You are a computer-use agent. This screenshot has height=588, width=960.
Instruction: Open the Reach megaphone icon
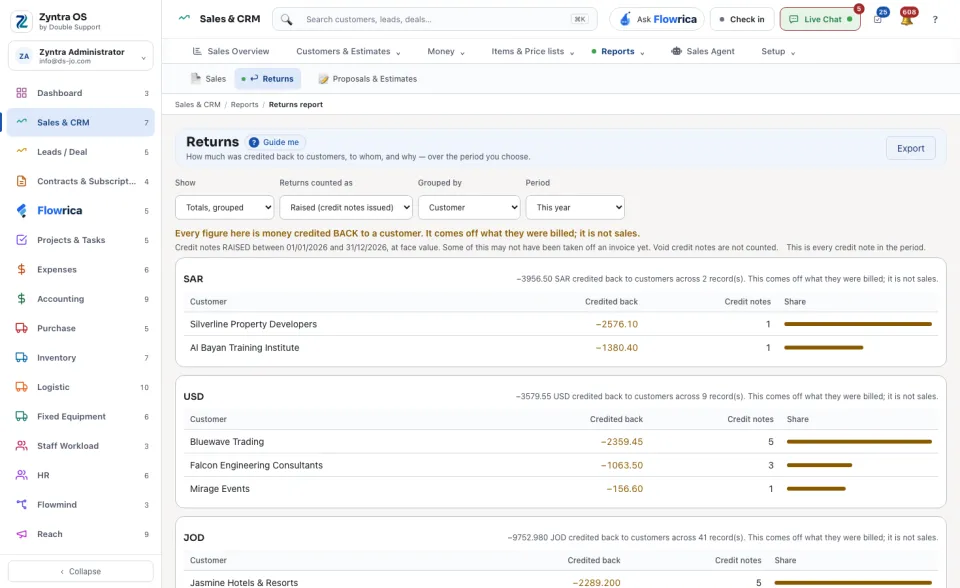point(21,534)
